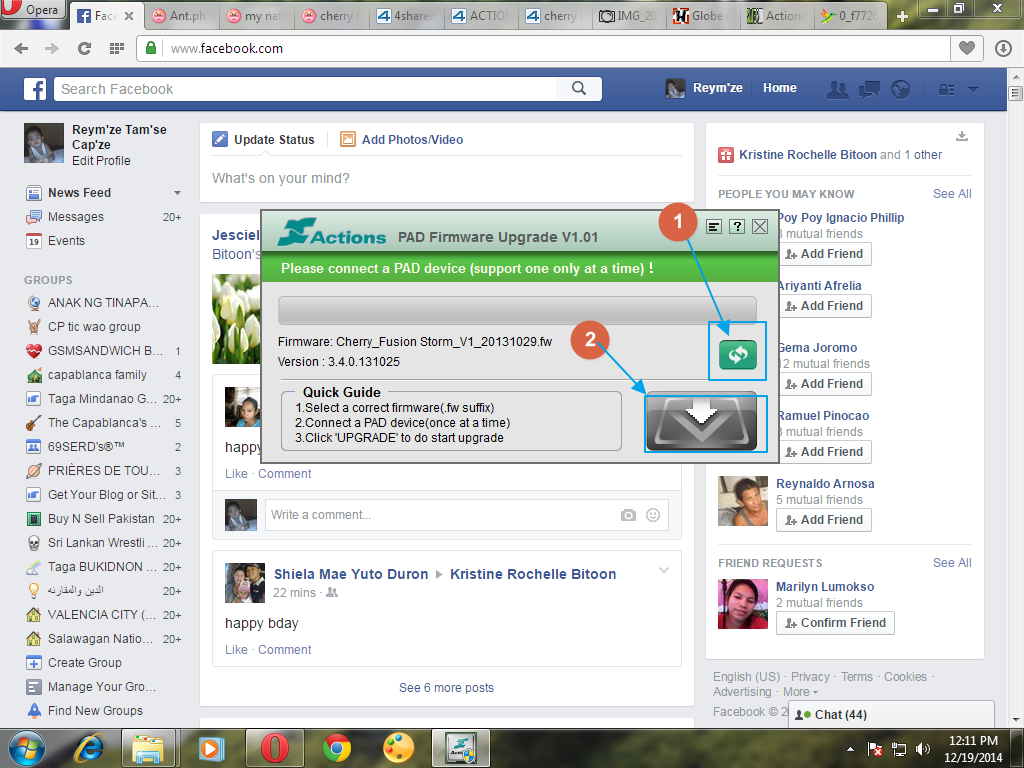This screenshot has width=1024, height=768.
Task: Click See 6 more posts link
Action: coord(447,688)
